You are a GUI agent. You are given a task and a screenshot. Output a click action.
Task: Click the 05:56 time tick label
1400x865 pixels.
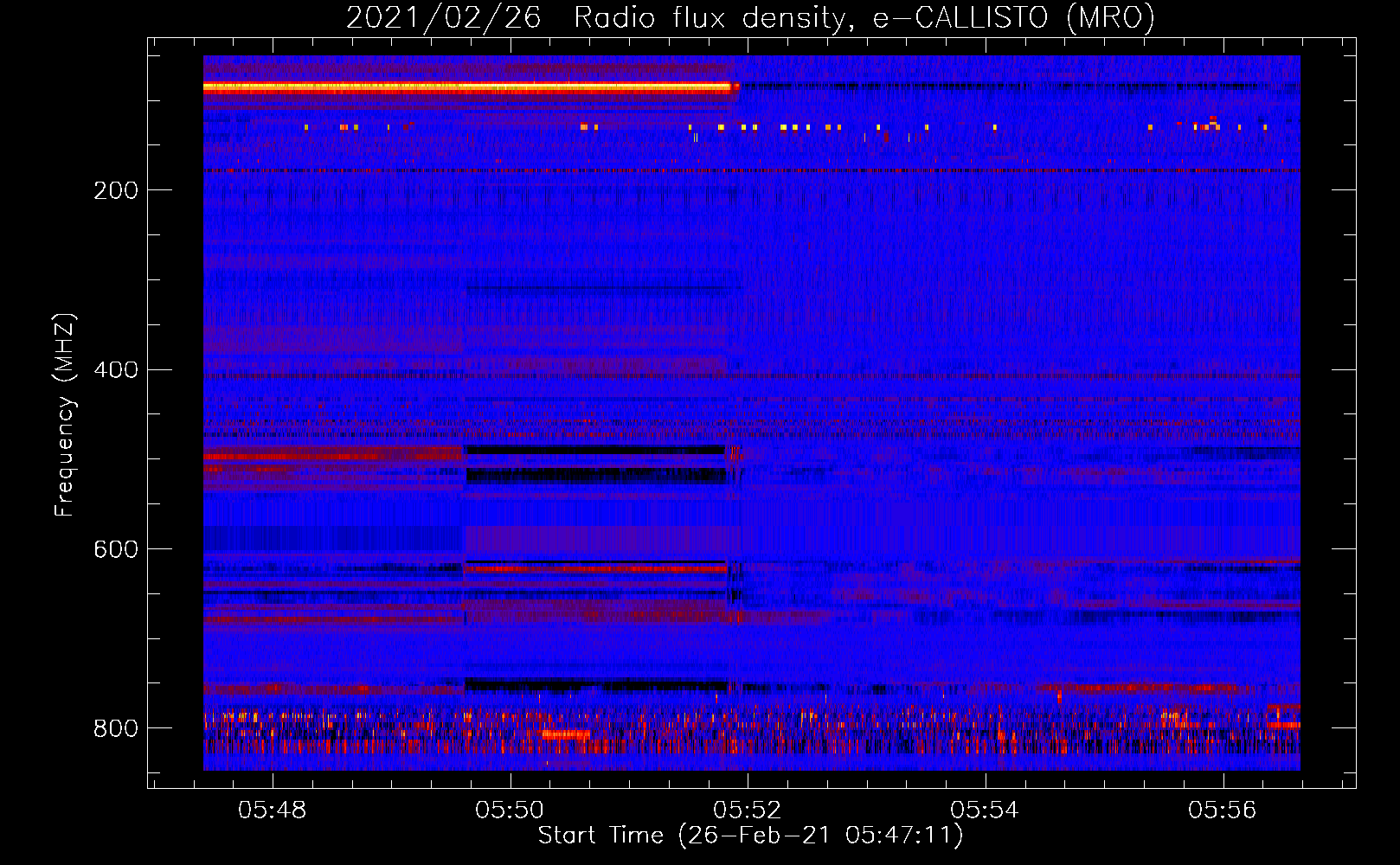point(1223,810)
